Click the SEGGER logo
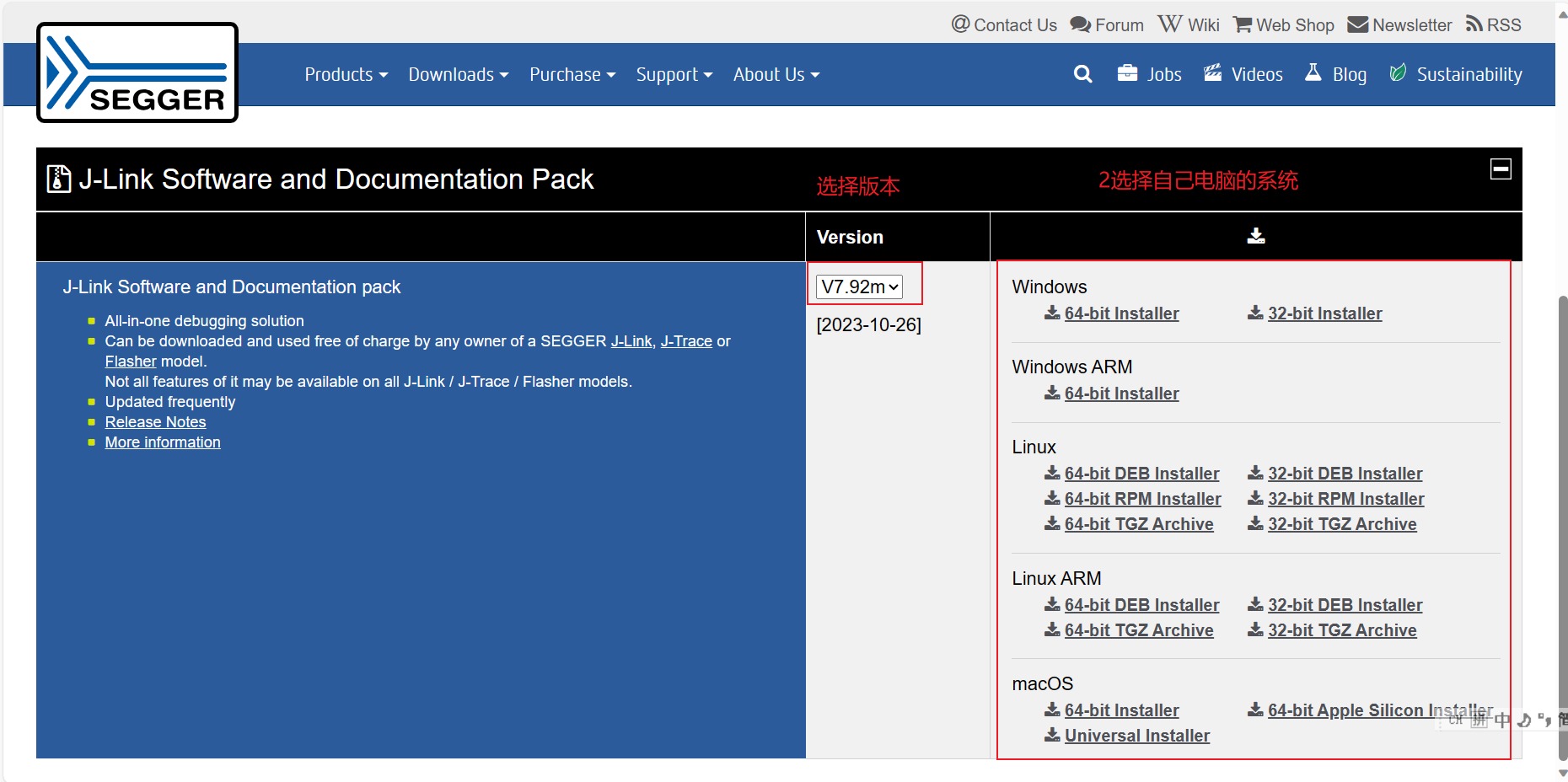Viewport: 1568px width, 782px height. pyautogui.click(x=137, y=72)
